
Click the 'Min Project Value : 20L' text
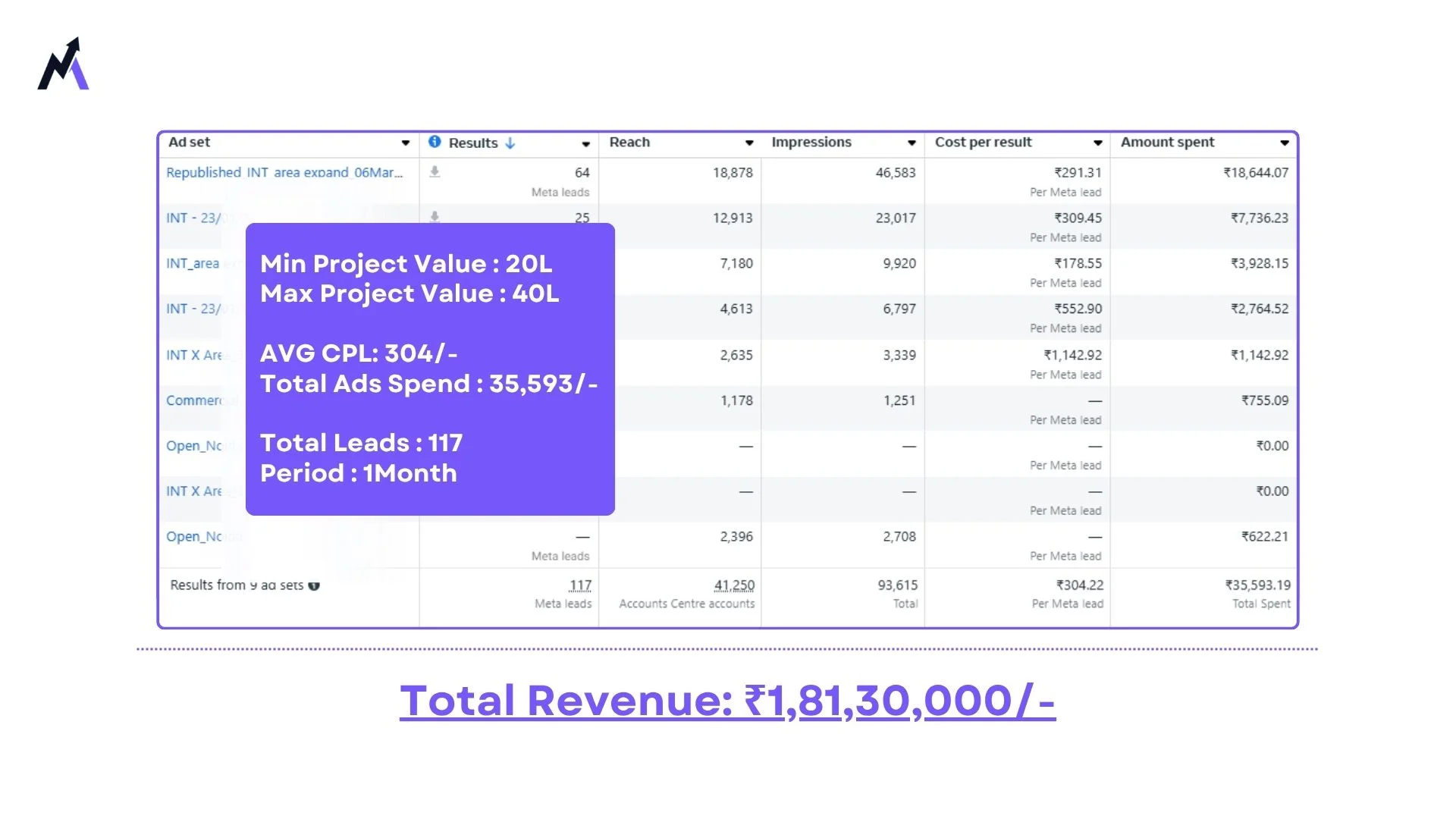(x=406, y=264)
